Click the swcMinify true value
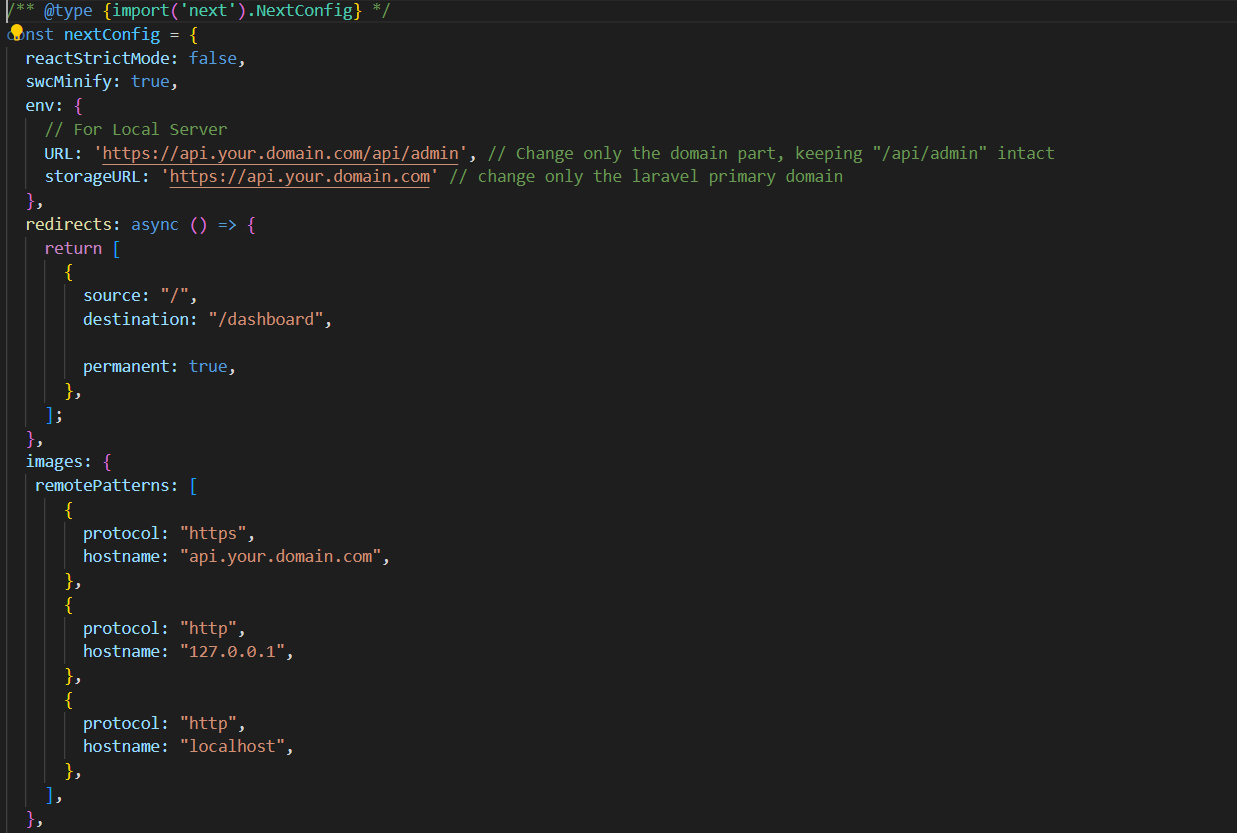This screenshot has width=1237, height=833. click(150, 82)
